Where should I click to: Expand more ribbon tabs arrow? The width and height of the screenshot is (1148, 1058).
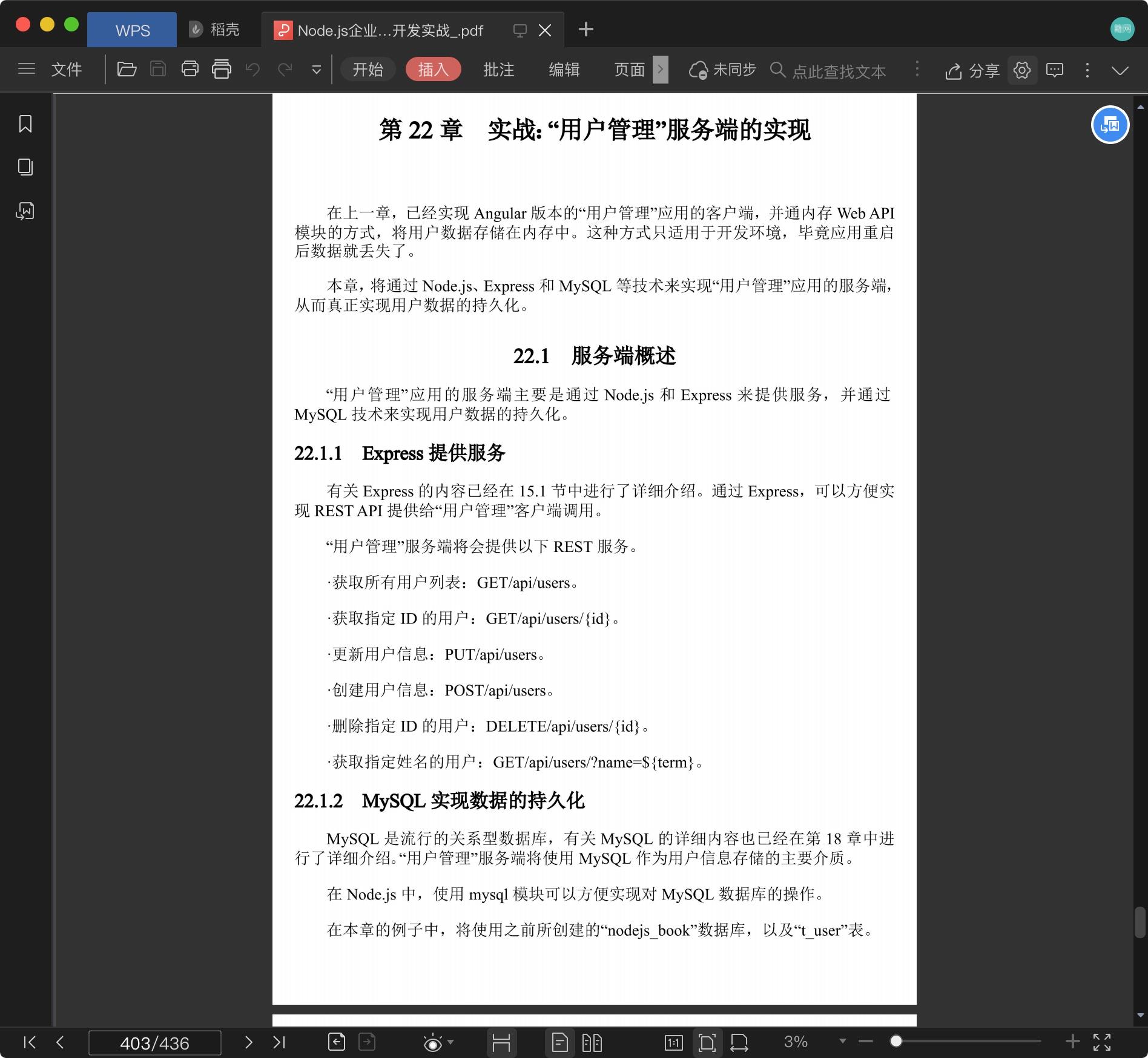click(x=661, y=70)
